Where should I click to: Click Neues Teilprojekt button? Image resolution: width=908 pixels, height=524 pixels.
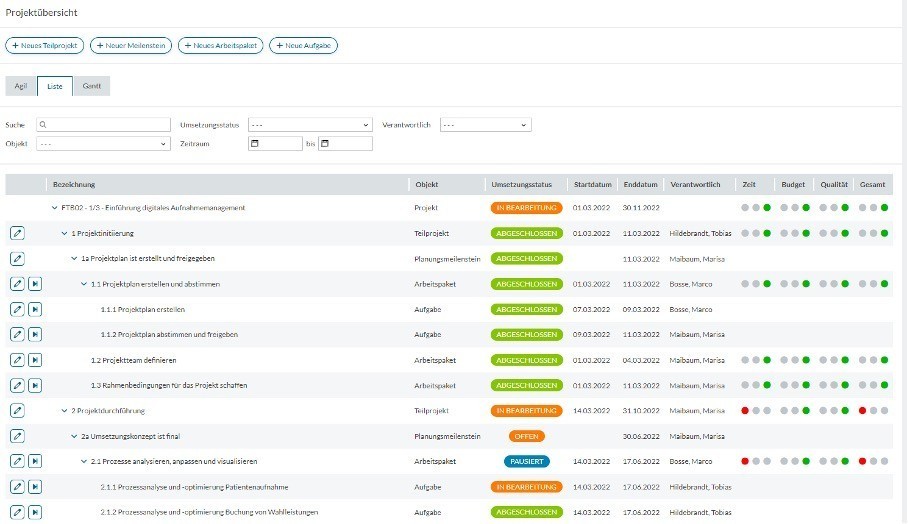(45, 45)
